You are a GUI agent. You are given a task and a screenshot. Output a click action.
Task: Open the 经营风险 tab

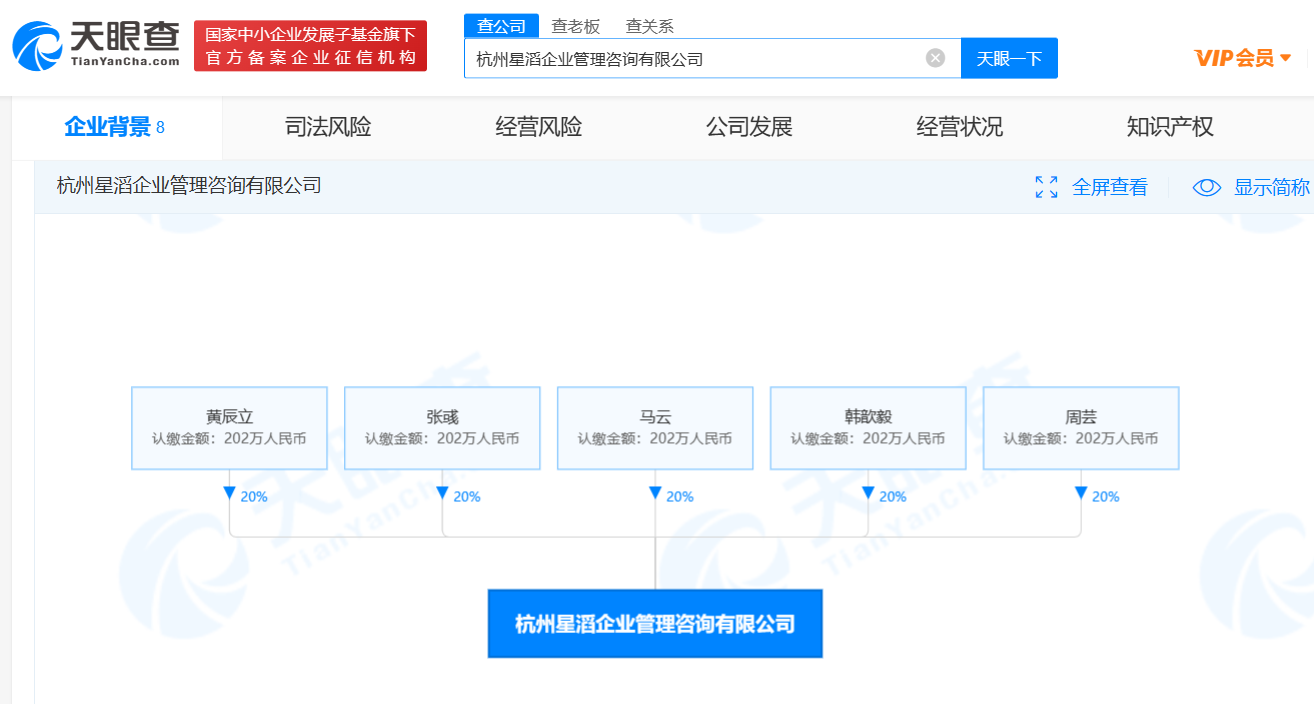coord(539,127)
